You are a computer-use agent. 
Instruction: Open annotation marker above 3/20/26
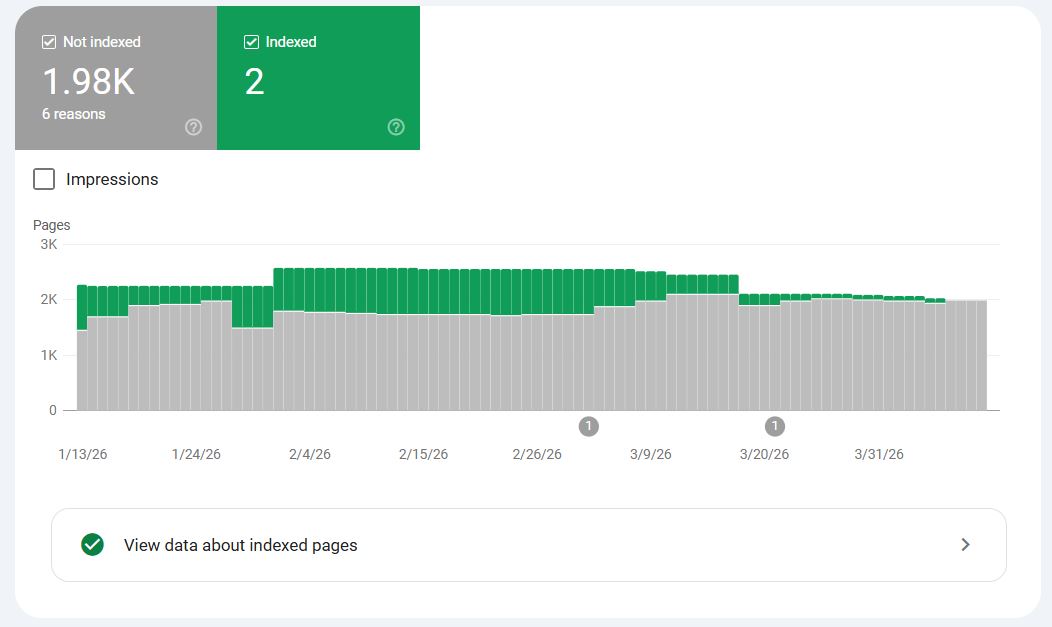pos(775,427)
